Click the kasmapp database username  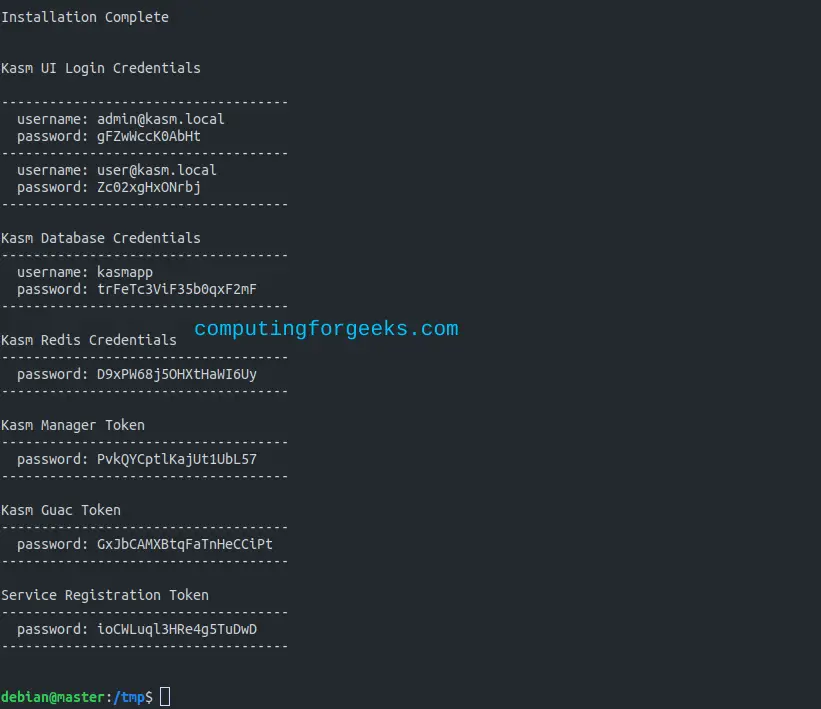(x=125, y=273)
